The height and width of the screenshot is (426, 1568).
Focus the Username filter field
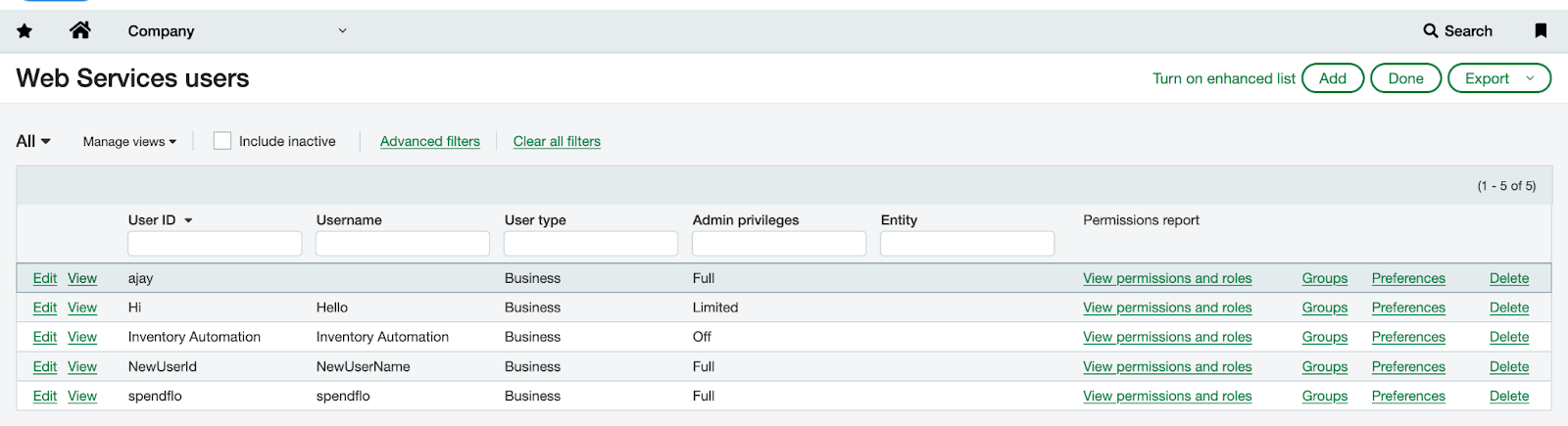pyautogui.click(x=402, y=244)
